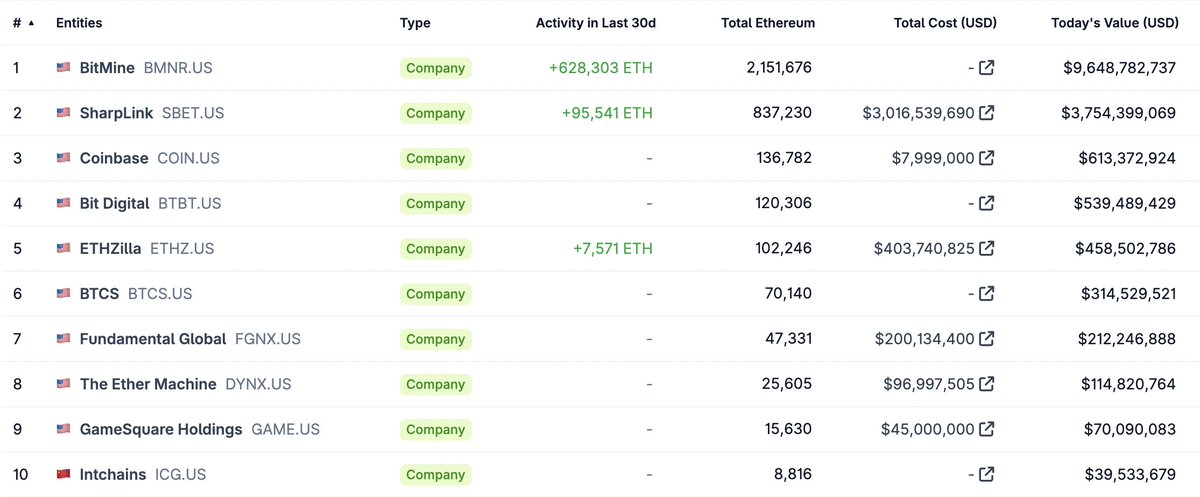Open external link icon in Intchains row
Viewport: 1200px width, 497px height.
986,474
